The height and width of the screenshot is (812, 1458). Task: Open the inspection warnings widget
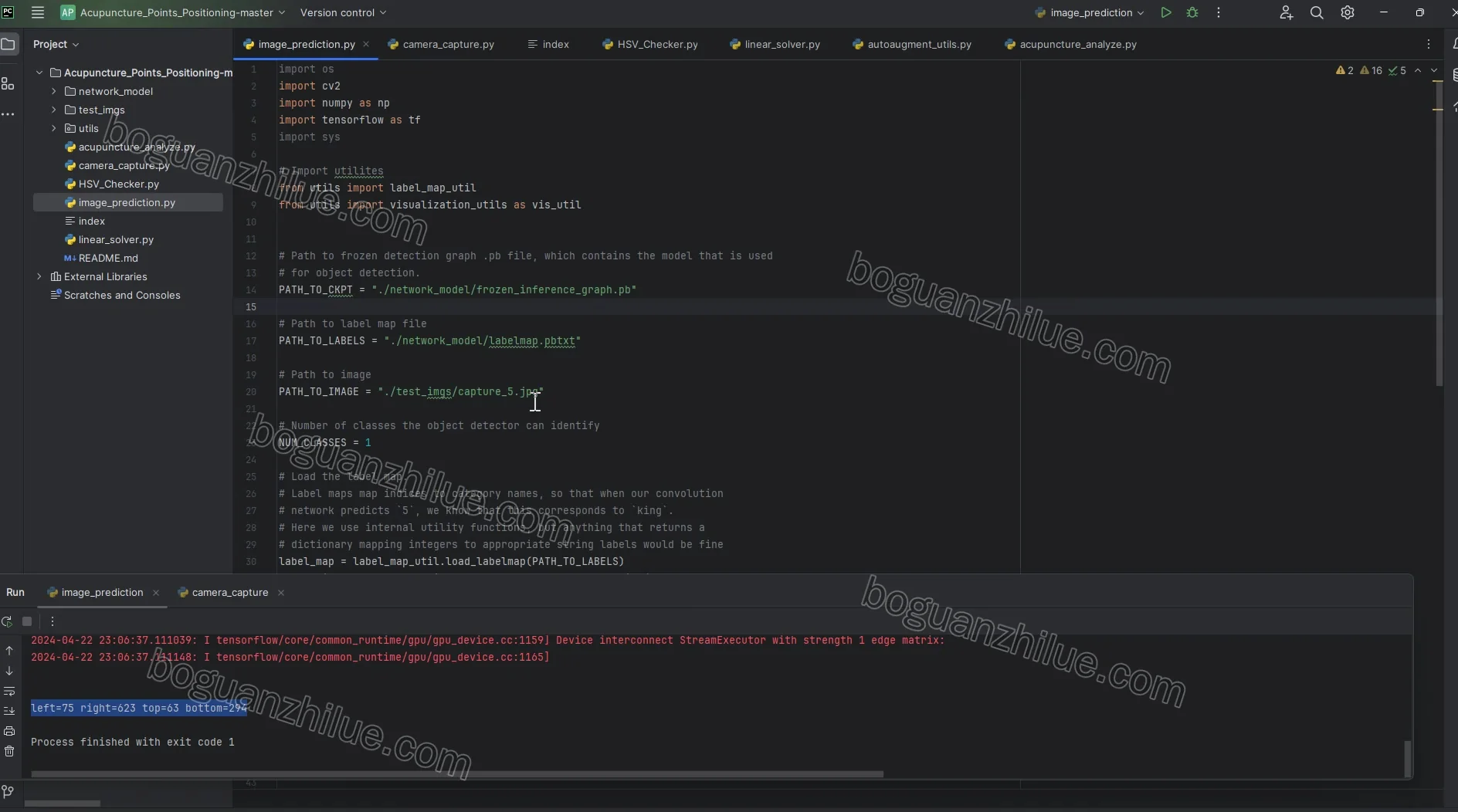1371,70
